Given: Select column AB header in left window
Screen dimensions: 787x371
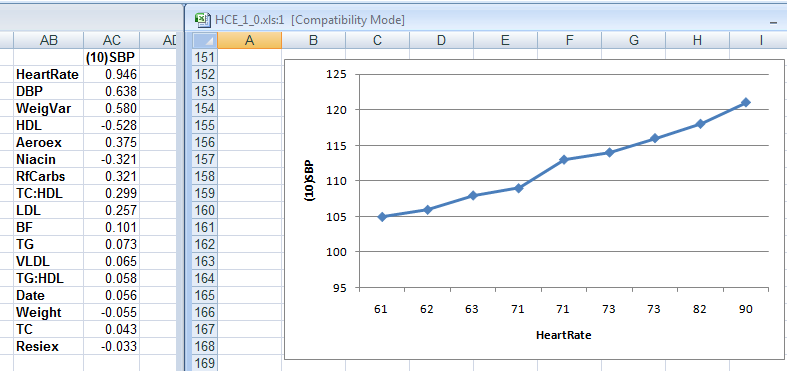Looking at the screenshot, I should (49, 41).
